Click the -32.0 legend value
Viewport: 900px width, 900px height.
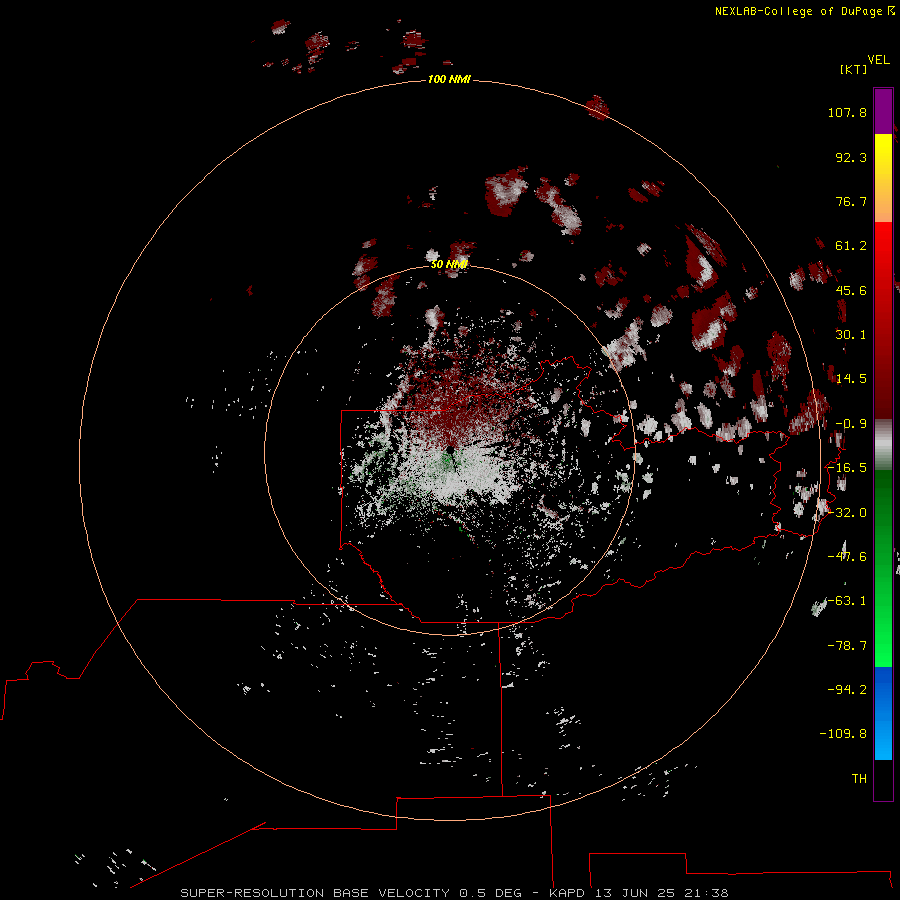tap(847, 513)
